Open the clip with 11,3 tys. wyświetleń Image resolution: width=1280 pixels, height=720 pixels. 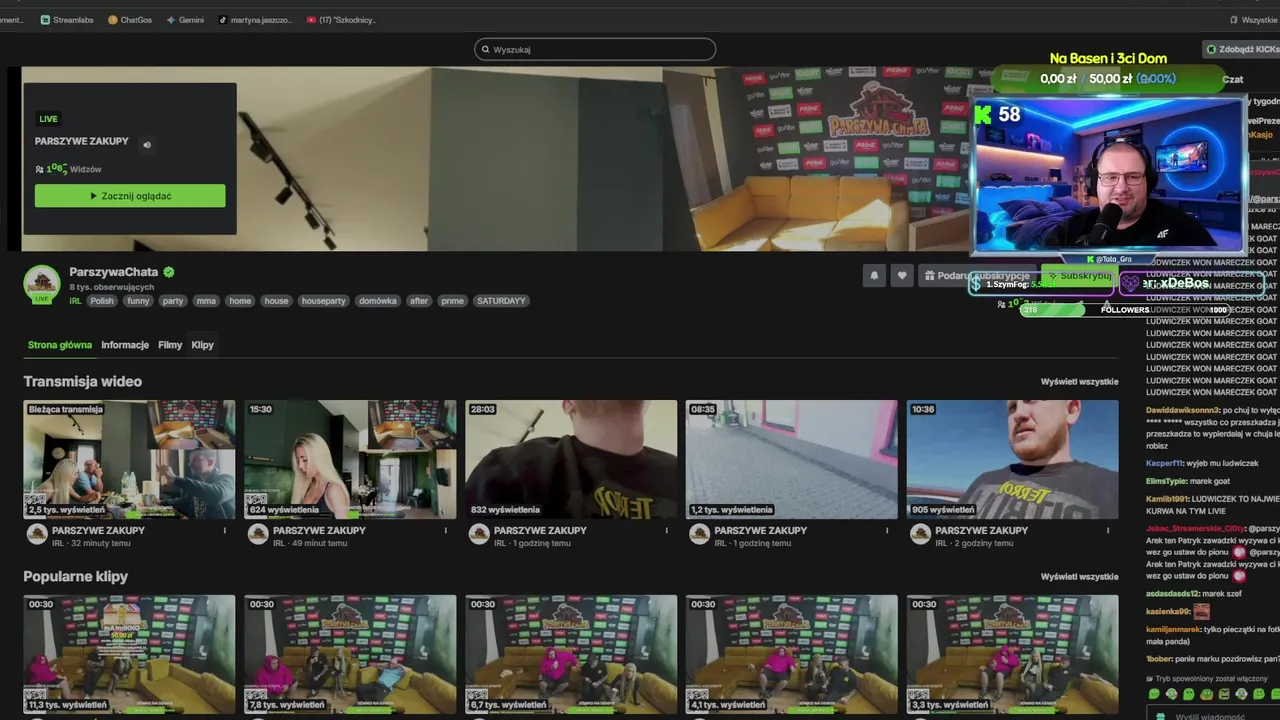click(x=130, y=654)
